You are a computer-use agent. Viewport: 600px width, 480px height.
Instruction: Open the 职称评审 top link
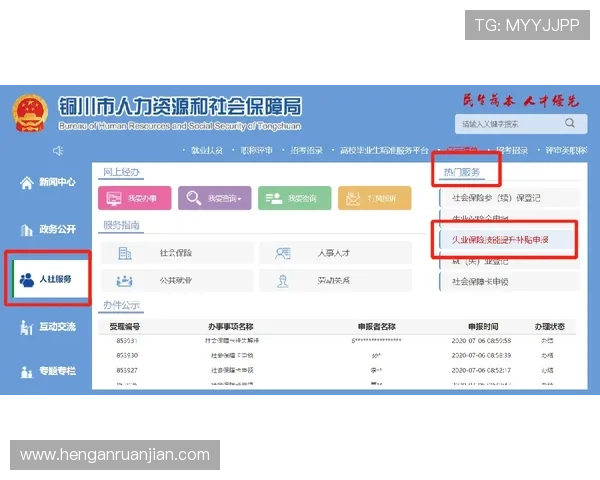click(256, 150)
